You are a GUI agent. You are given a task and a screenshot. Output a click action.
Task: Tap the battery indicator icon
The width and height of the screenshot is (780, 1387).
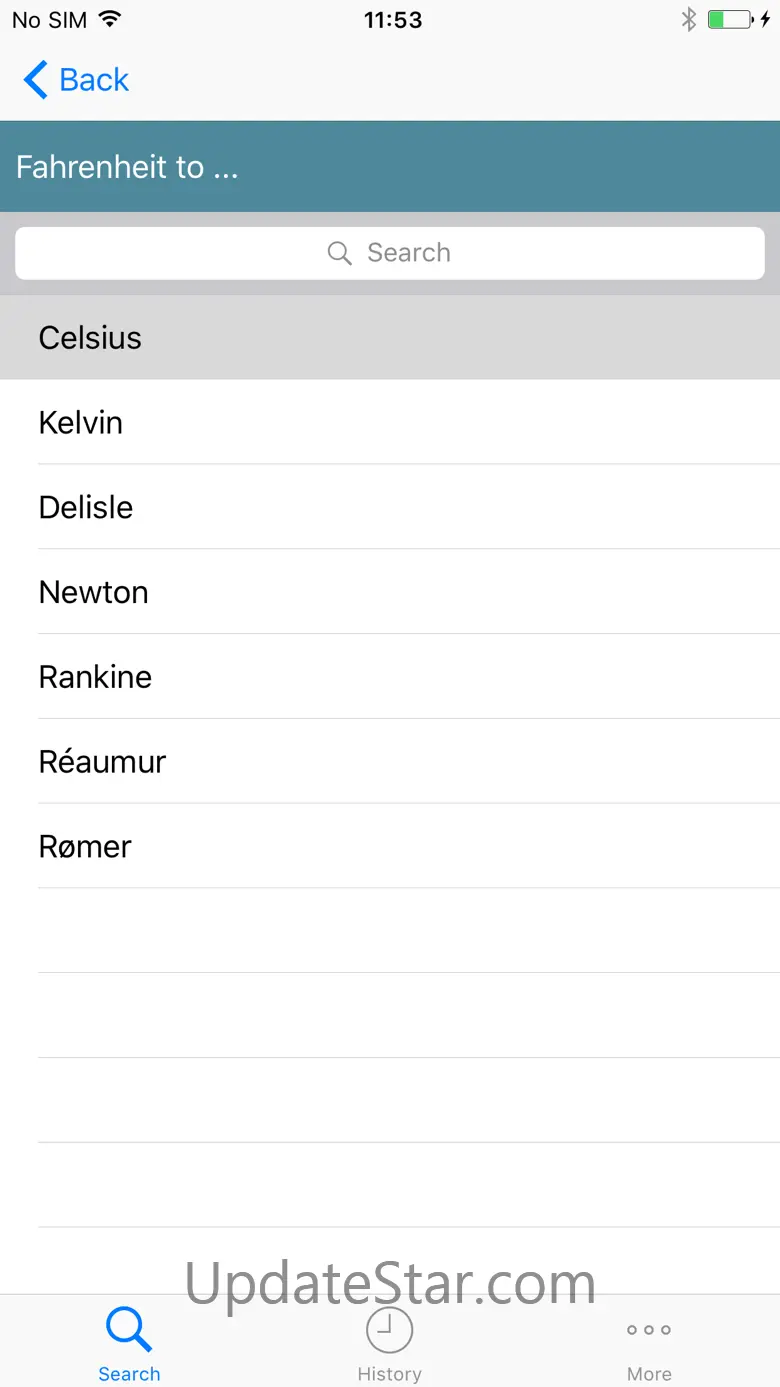tap(730, 20)
